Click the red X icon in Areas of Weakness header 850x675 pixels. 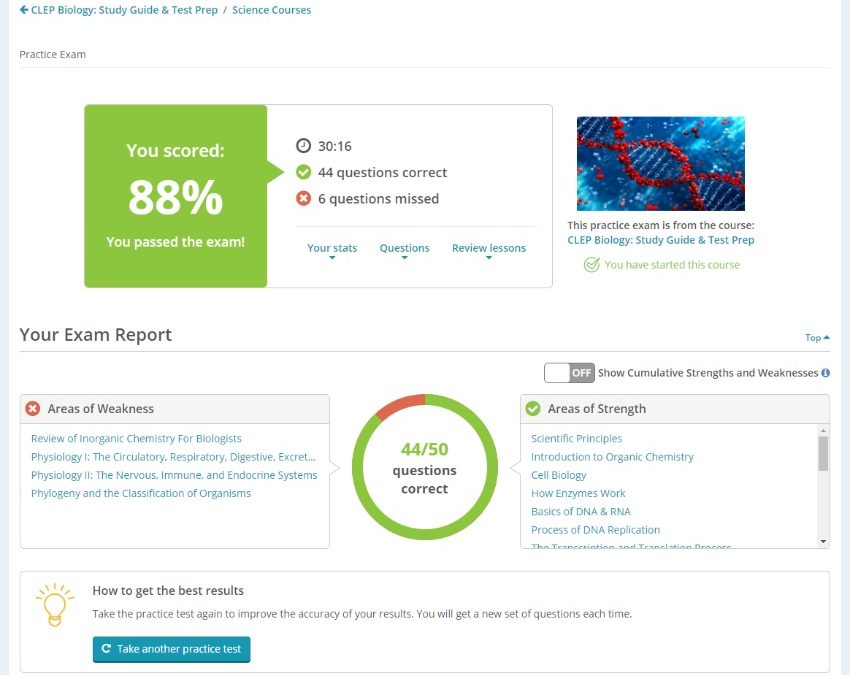coord(33,408)
